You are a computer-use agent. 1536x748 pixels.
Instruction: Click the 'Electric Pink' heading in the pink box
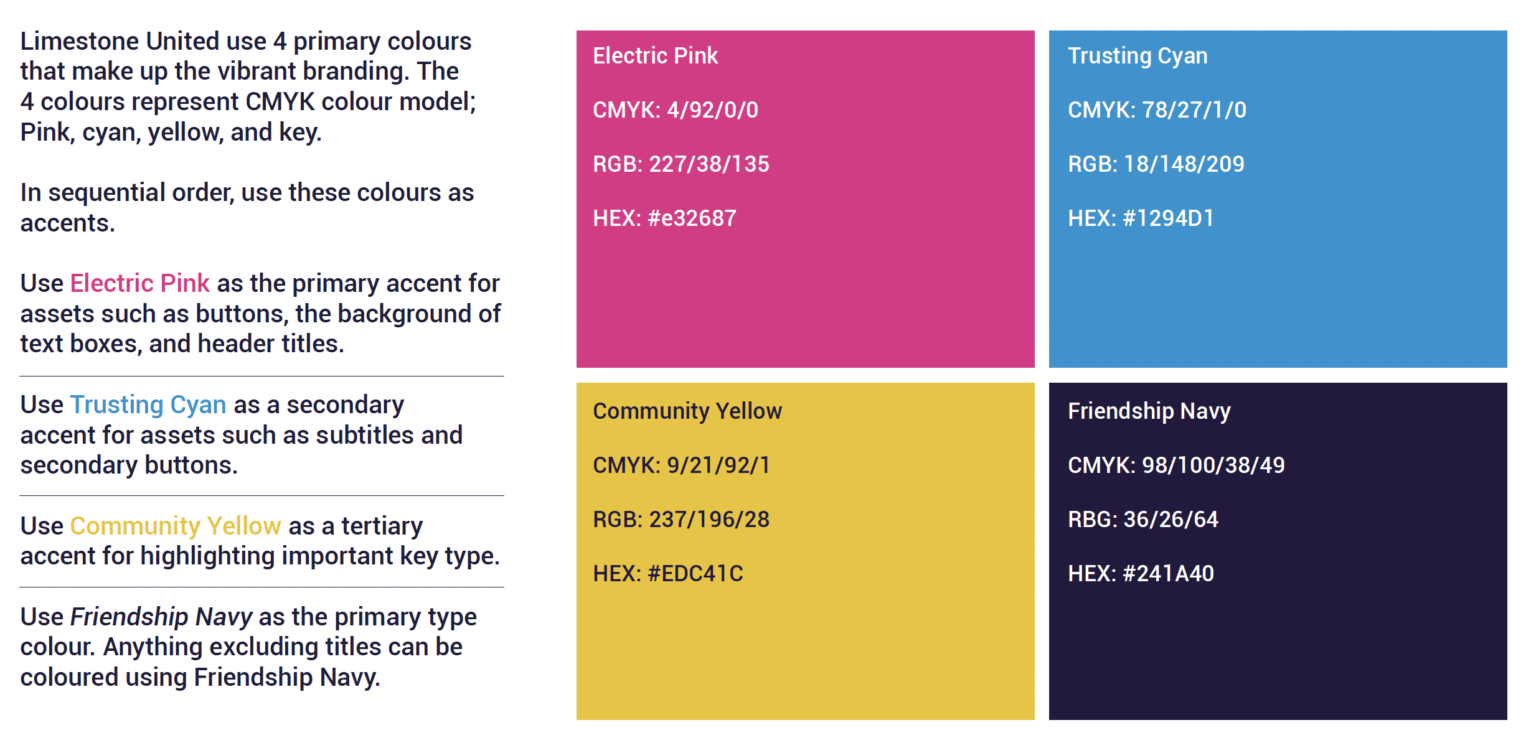(655, 56)
